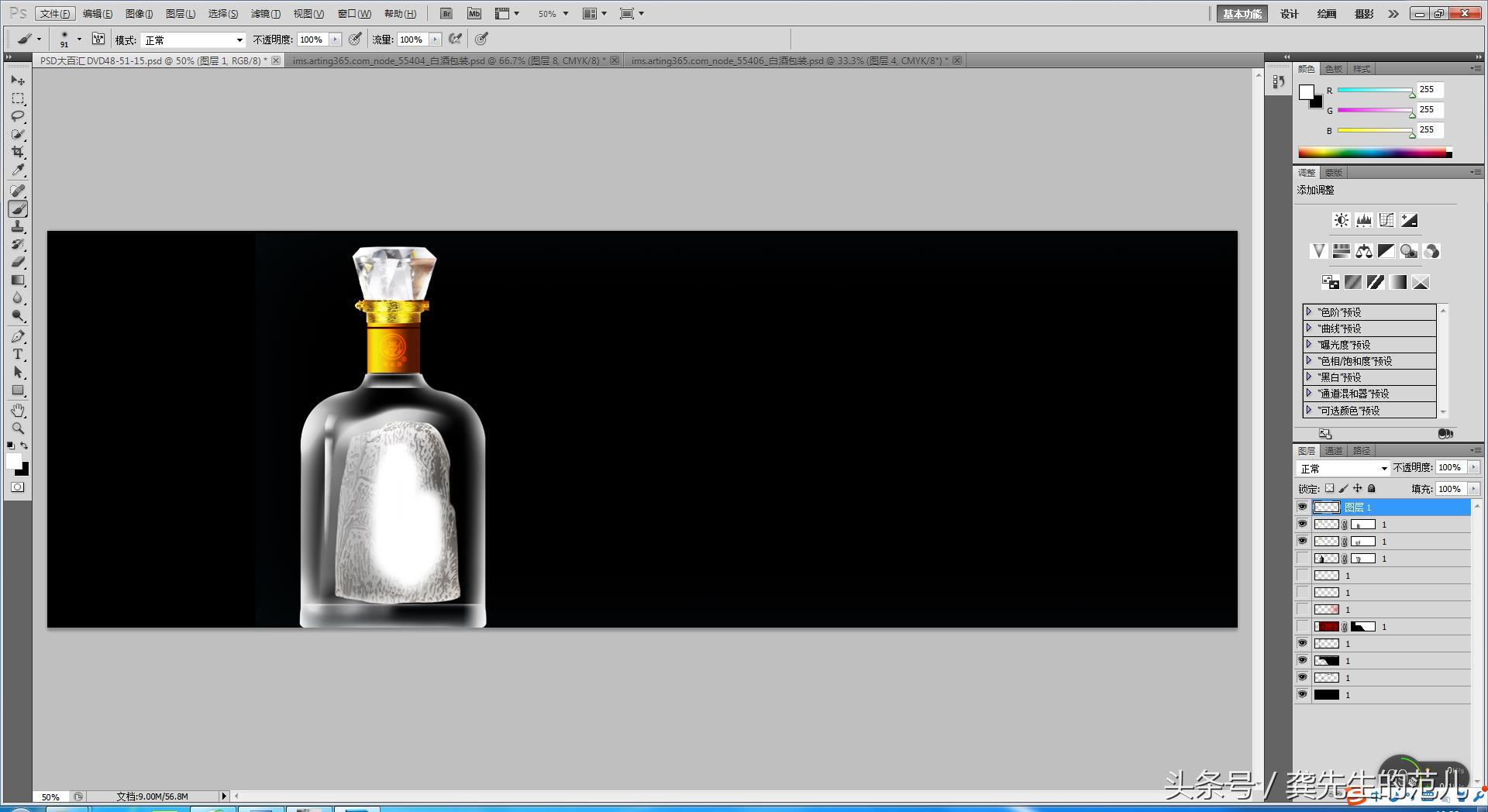Screen dimensions: 1488x812
Task: Open the brush 模式 blending dropdown
Action: coord(193,40)
